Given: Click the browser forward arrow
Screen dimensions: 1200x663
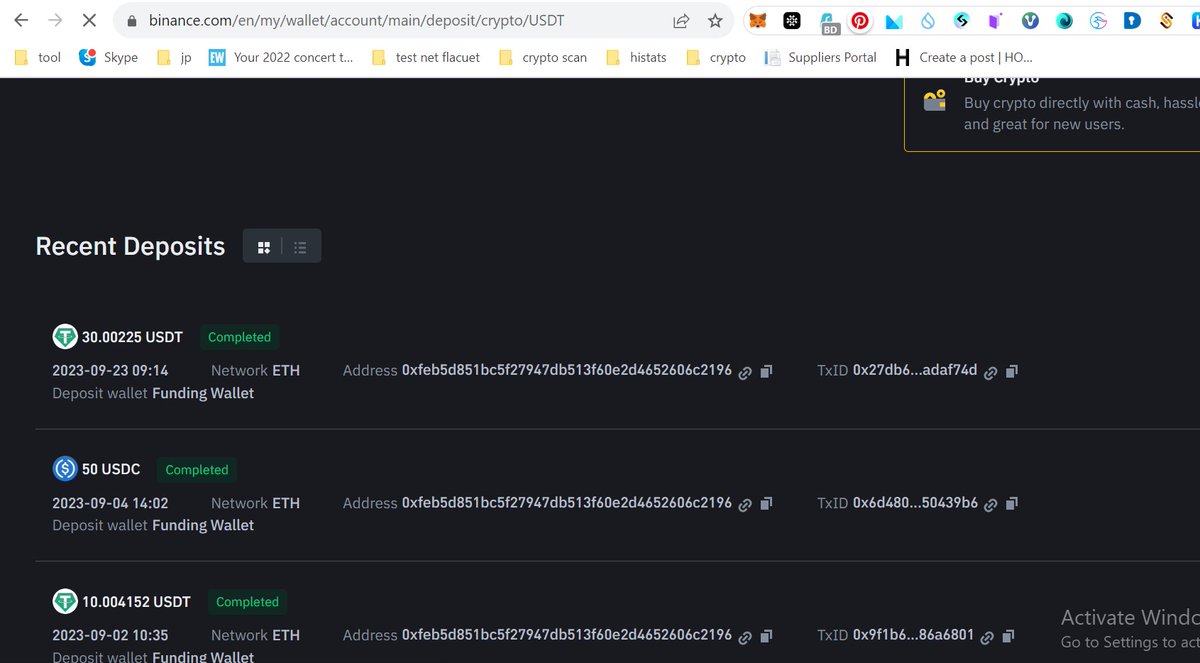Looking at the screenshot, I should click(55, 20).
